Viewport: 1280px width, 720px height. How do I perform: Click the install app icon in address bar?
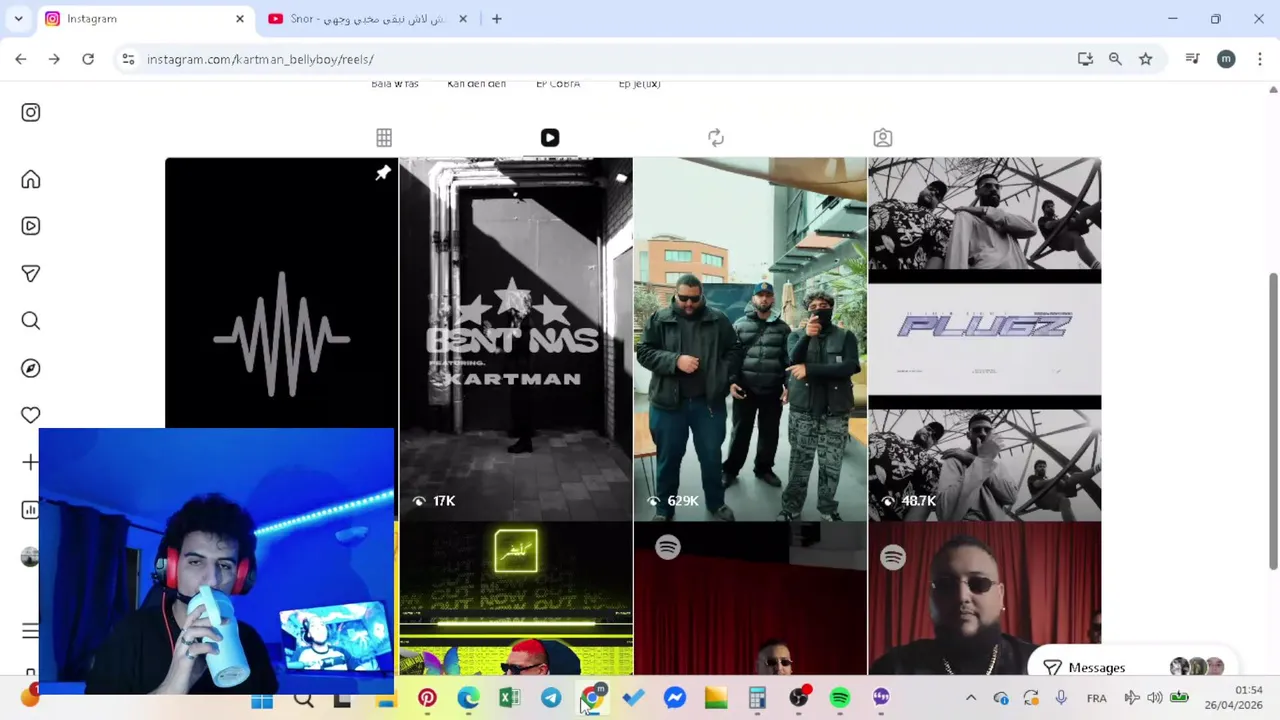pyautogui.click(x=1085, y=60)
